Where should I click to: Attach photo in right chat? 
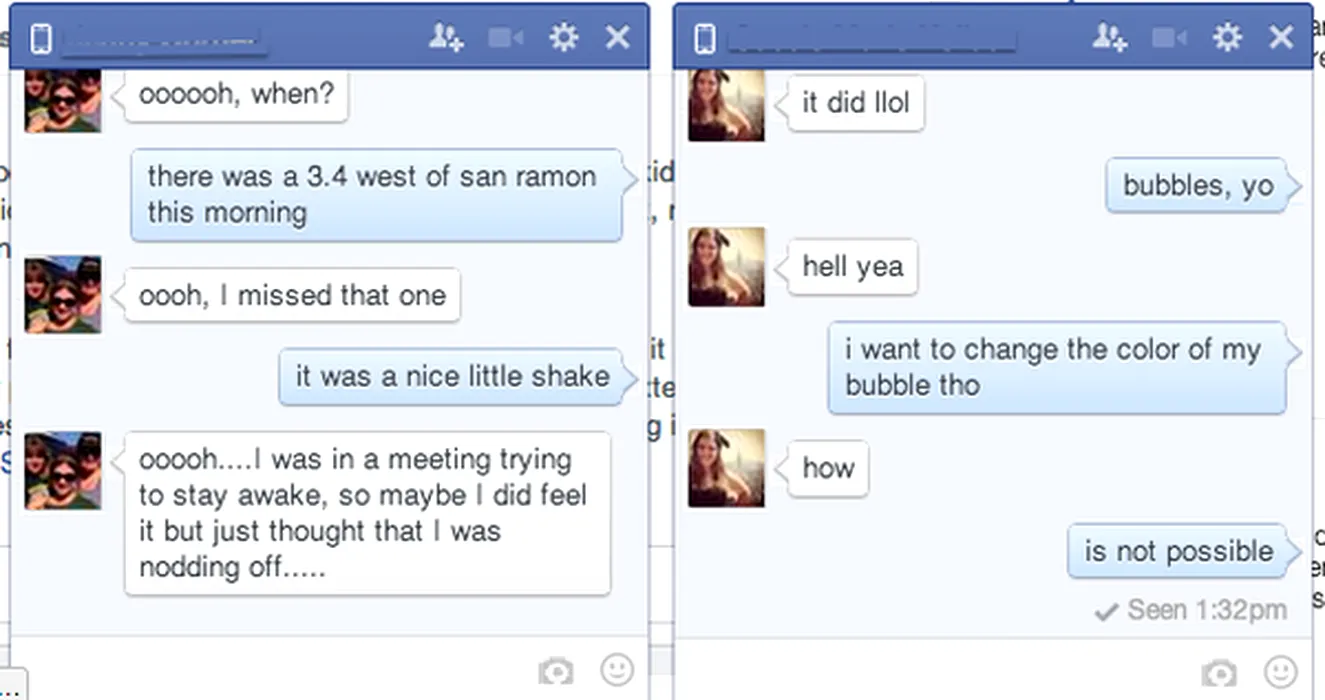pyautogui.click(x=1219, y=672)
